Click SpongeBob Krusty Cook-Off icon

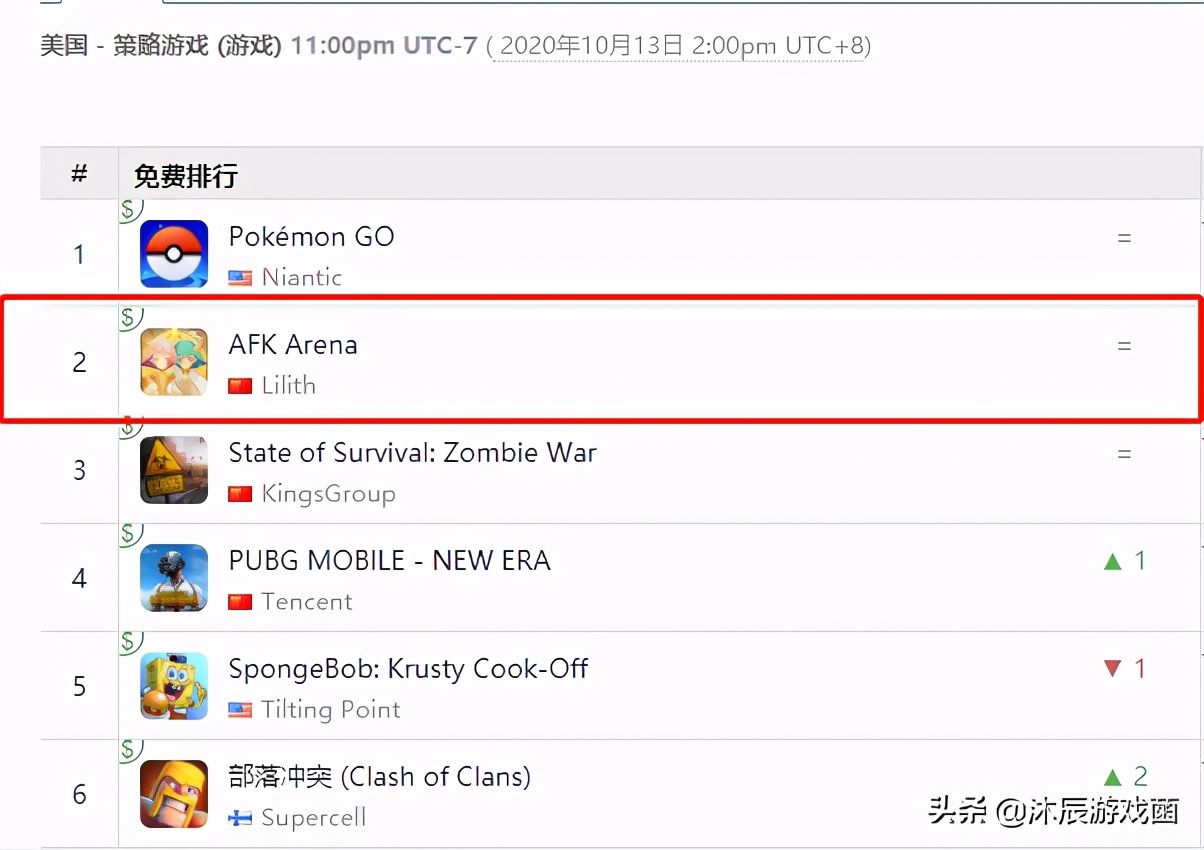coord(174,686)
